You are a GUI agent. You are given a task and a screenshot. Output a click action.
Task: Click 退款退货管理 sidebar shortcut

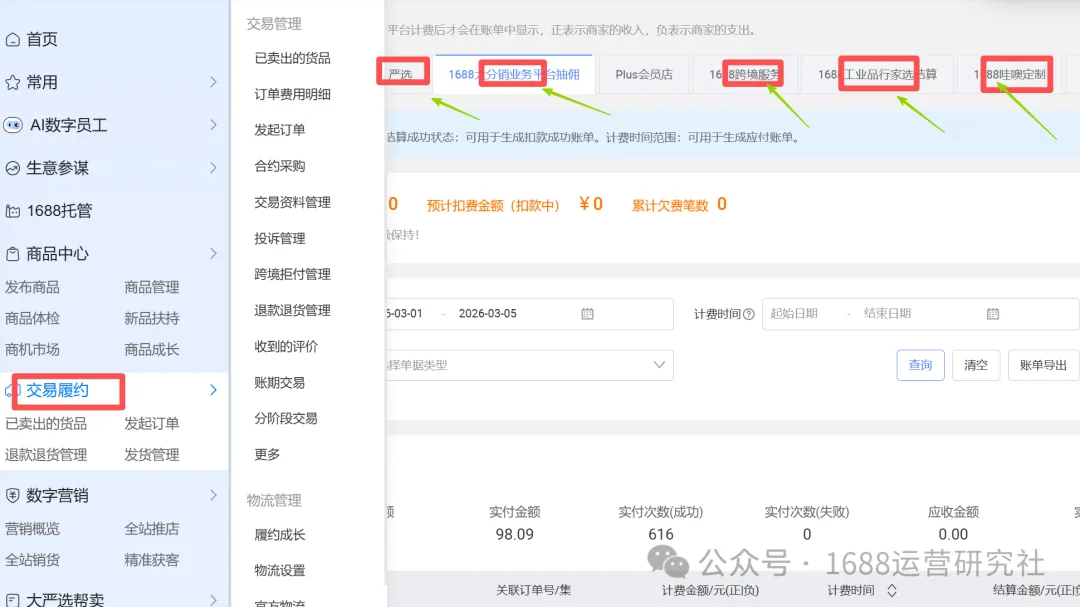(46, 455)
